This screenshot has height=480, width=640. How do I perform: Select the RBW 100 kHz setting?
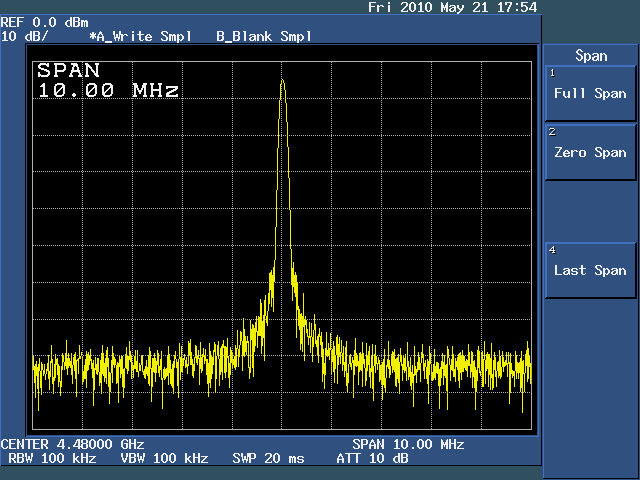tap(52, 458)
